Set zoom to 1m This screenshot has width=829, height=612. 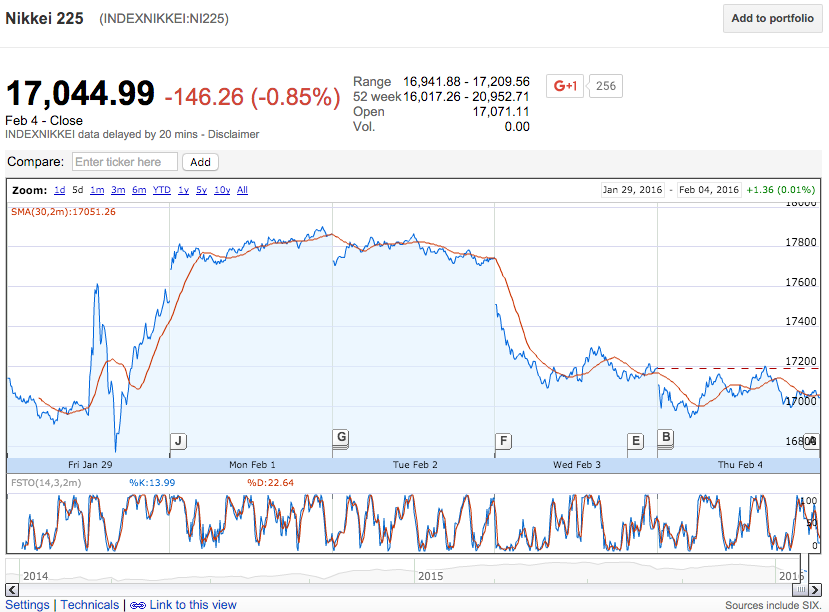tap(97, 190)
